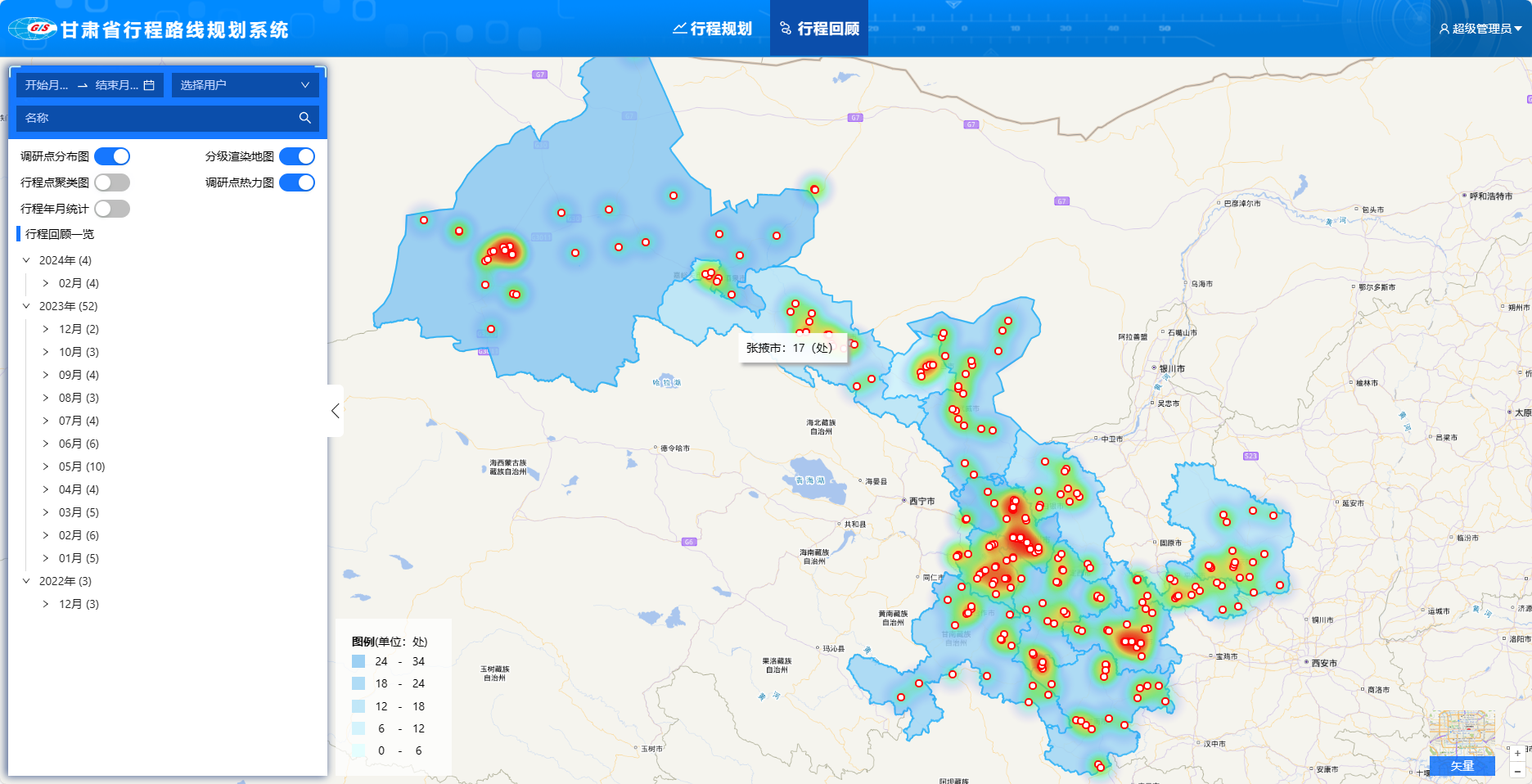
Task: Click 德令哈市 label on map
Action: 675,448
